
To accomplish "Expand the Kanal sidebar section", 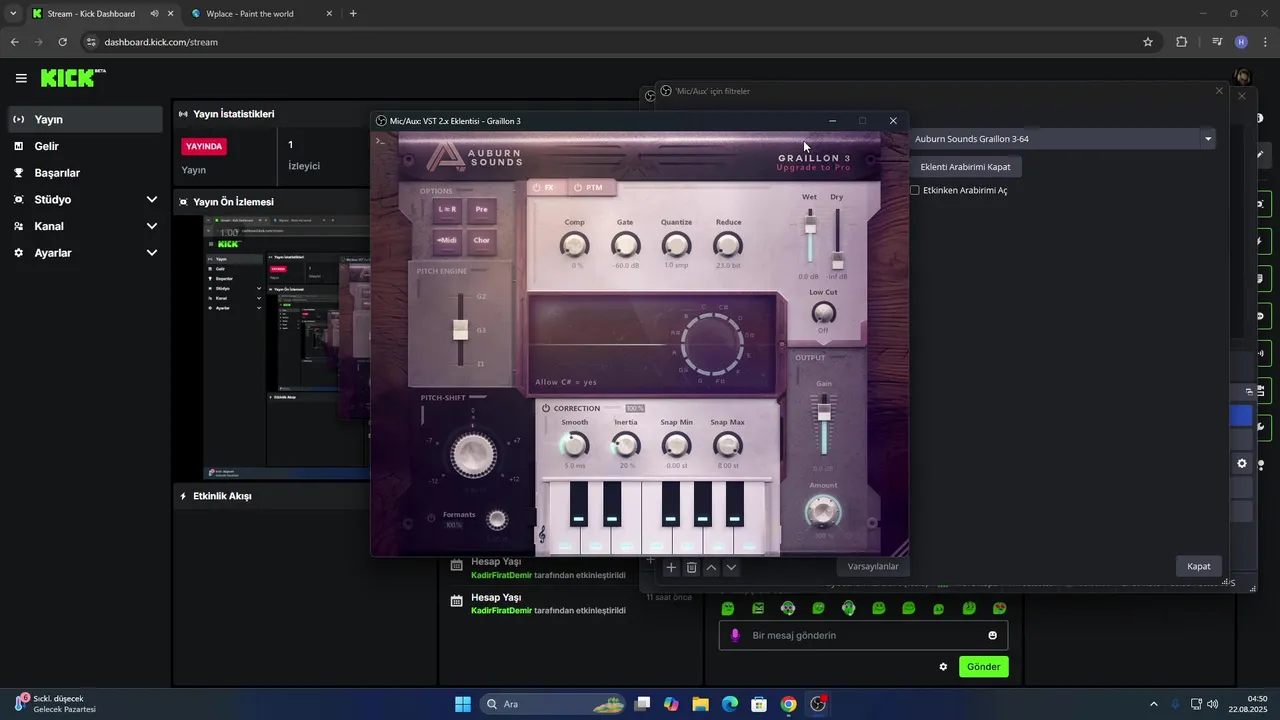I will pyautogui.click(x=85, y=226).
